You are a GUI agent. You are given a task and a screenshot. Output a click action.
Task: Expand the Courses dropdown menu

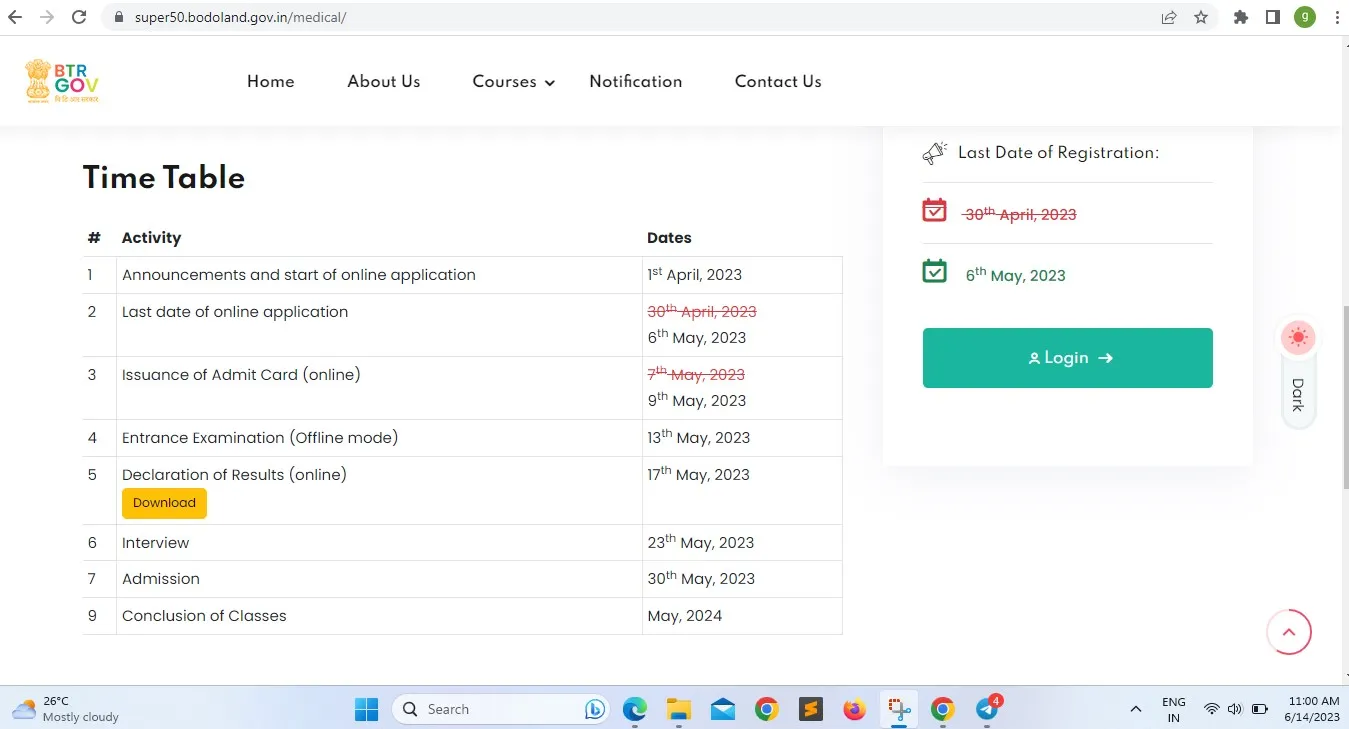tap(513, 82)
